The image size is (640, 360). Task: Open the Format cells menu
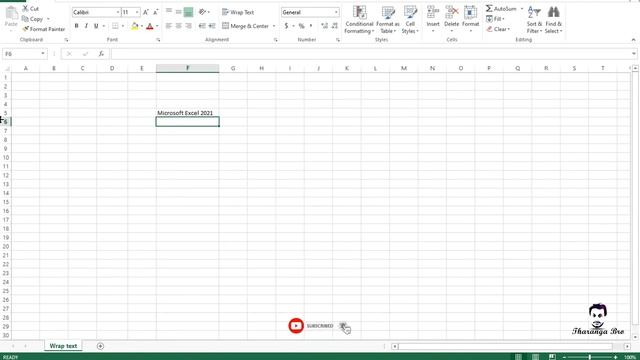click(x=470, y=19)
